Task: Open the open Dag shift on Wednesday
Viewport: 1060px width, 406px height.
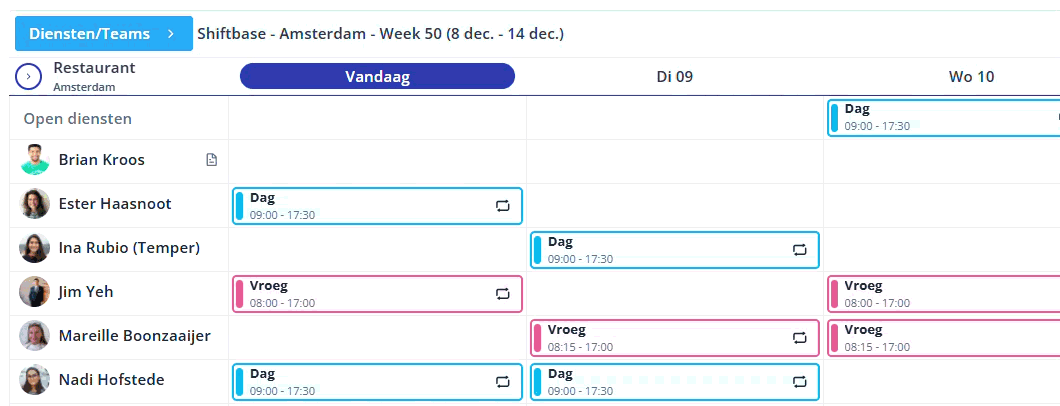Action: 940,118
